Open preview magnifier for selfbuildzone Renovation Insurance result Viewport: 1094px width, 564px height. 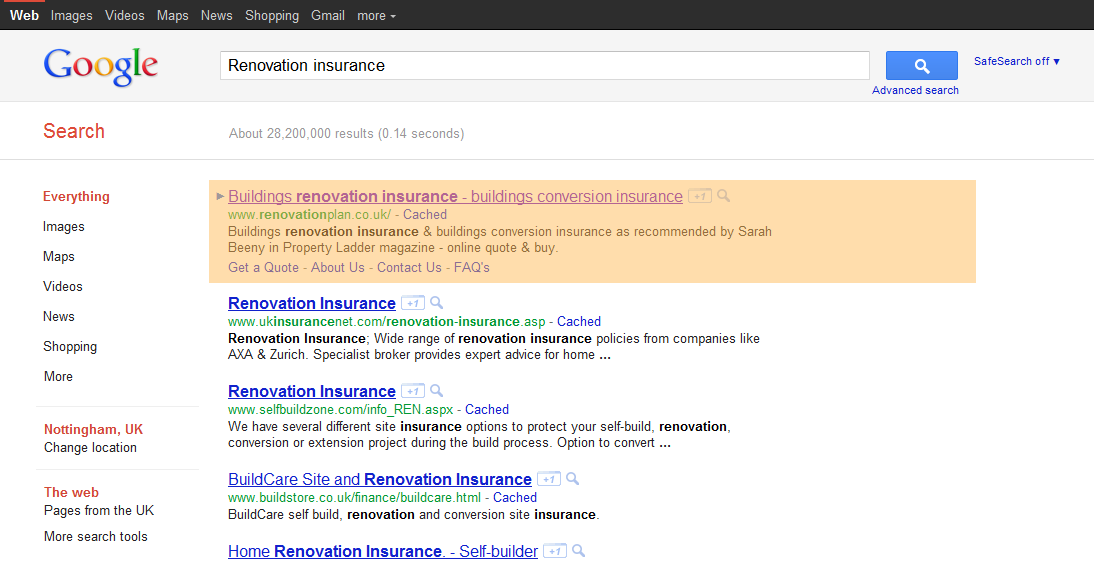coord(436,391)
